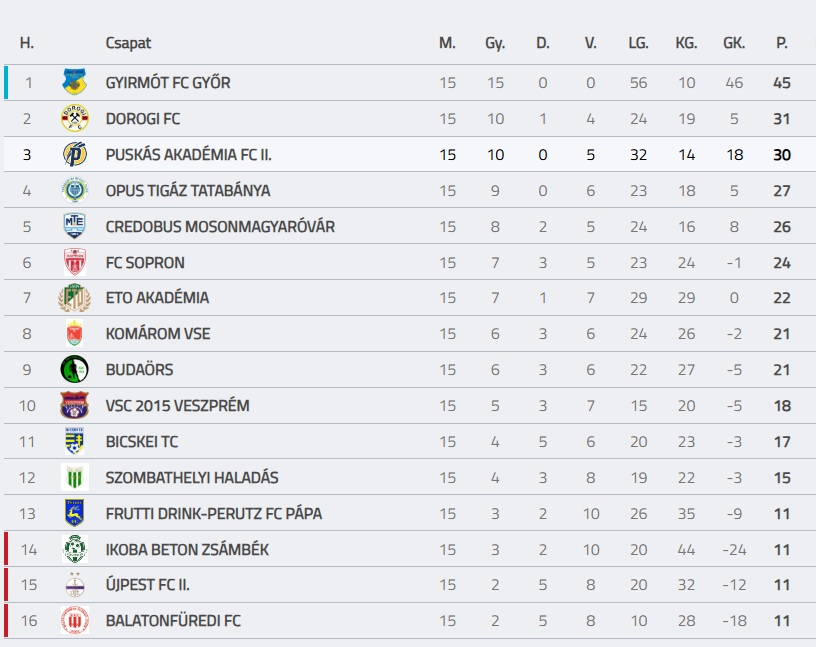Image resolution: width=816 pixels, height=647 pixels.
Task: Click the Csapat column header
Action: [x=128, y=43]
